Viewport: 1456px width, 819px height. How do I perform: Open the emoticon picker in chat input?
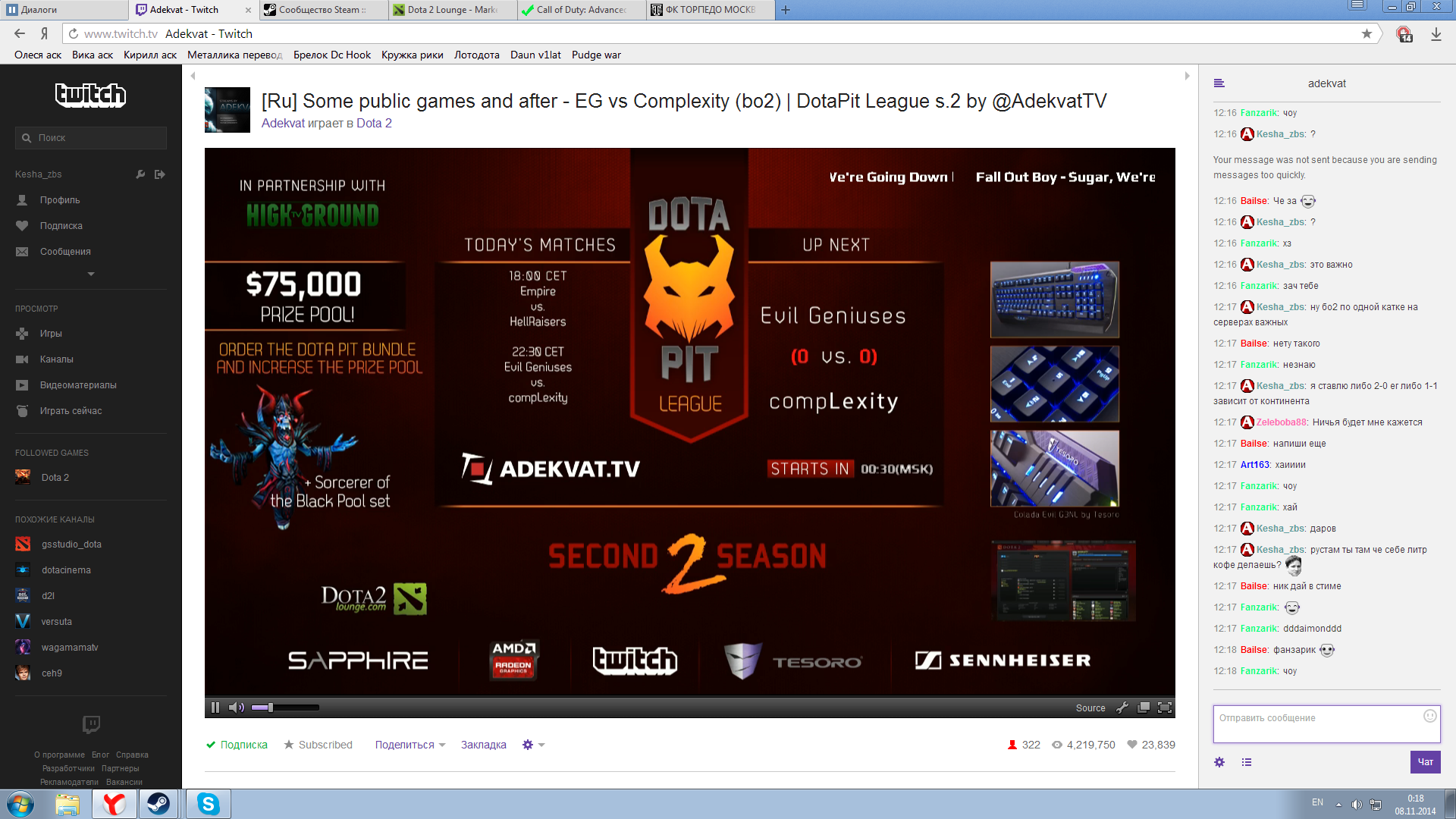click(x=1429, y=716)
